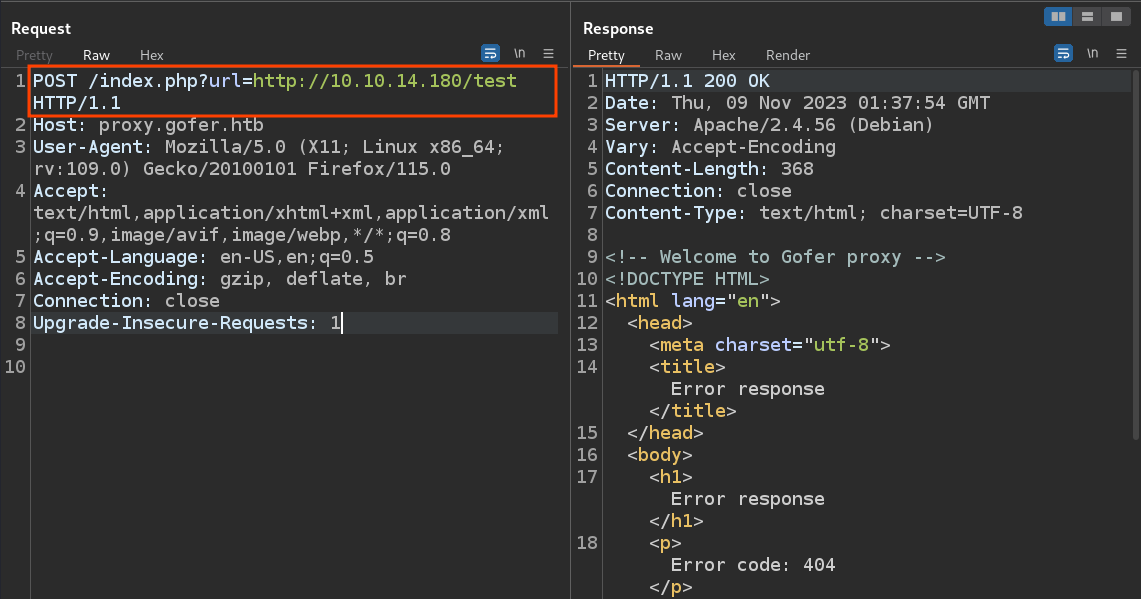1141x599 pixels.
Task: Open the Request editor options menu
Action: (547, 53)
